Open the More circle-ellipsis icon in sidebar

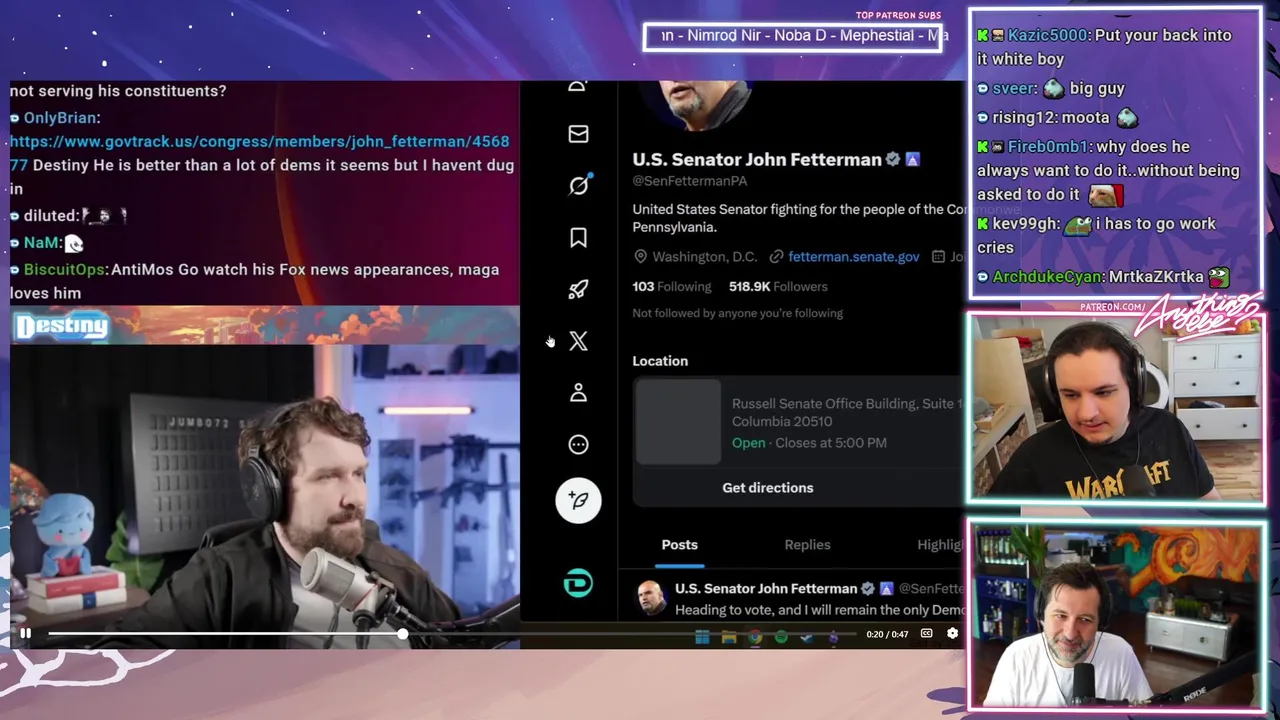(x=578, y=445)
